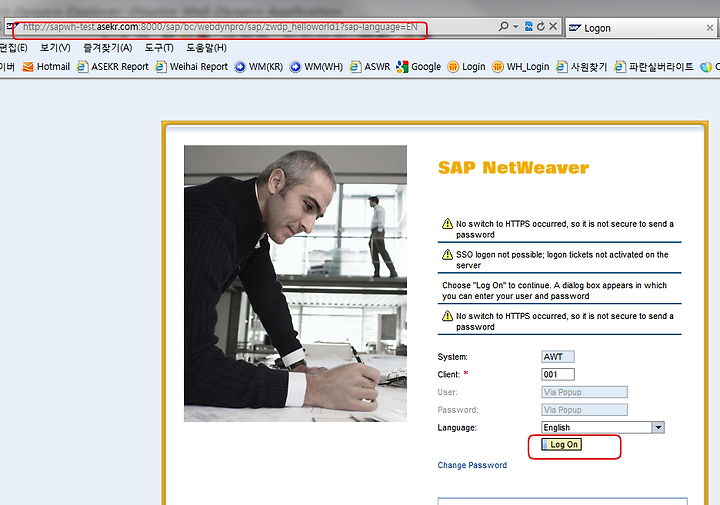This screenshot has height=505, width=720.
Task: Open the Change Password link
Action: coord(472,465)
